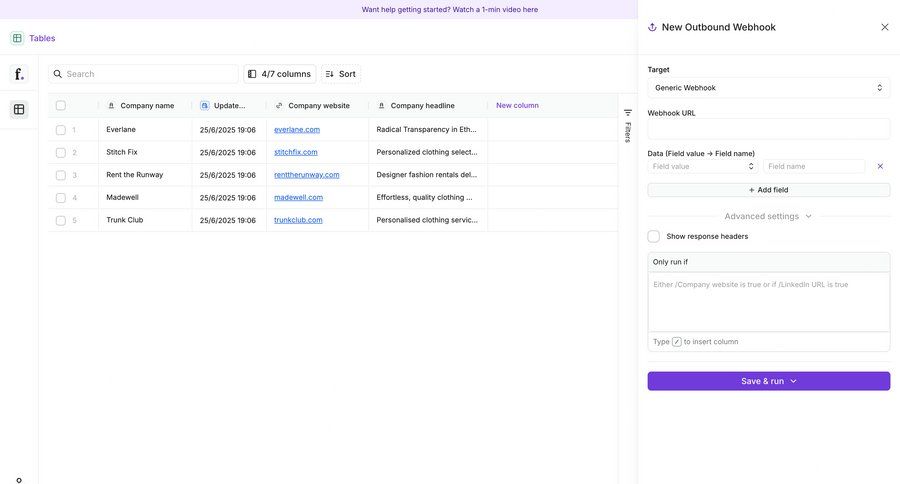Click the Company name column type icon
Image resolution: width=900 pixels, height=484 pixels.
111,106
